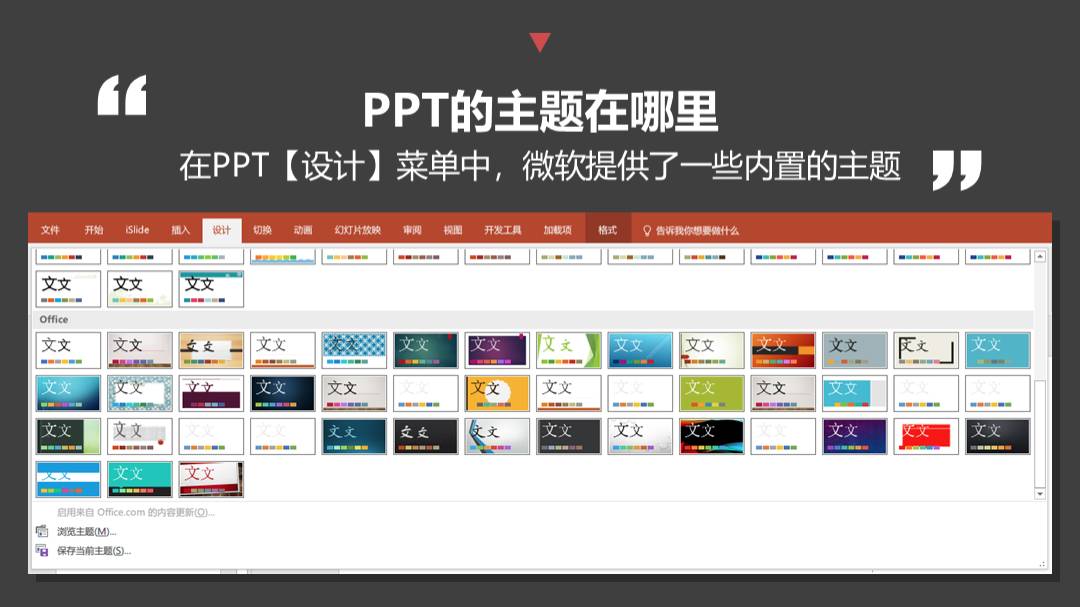Switch to the 开始 tab
This screenshot has width=1080, height=607.
94,230
